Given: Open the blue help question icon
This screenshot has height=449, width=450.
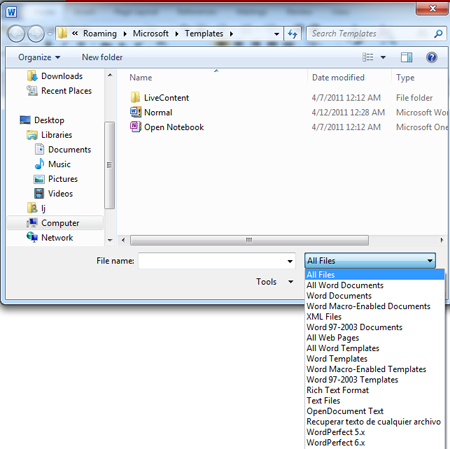Looking at the screenshot, I should (x=431, y=57).
